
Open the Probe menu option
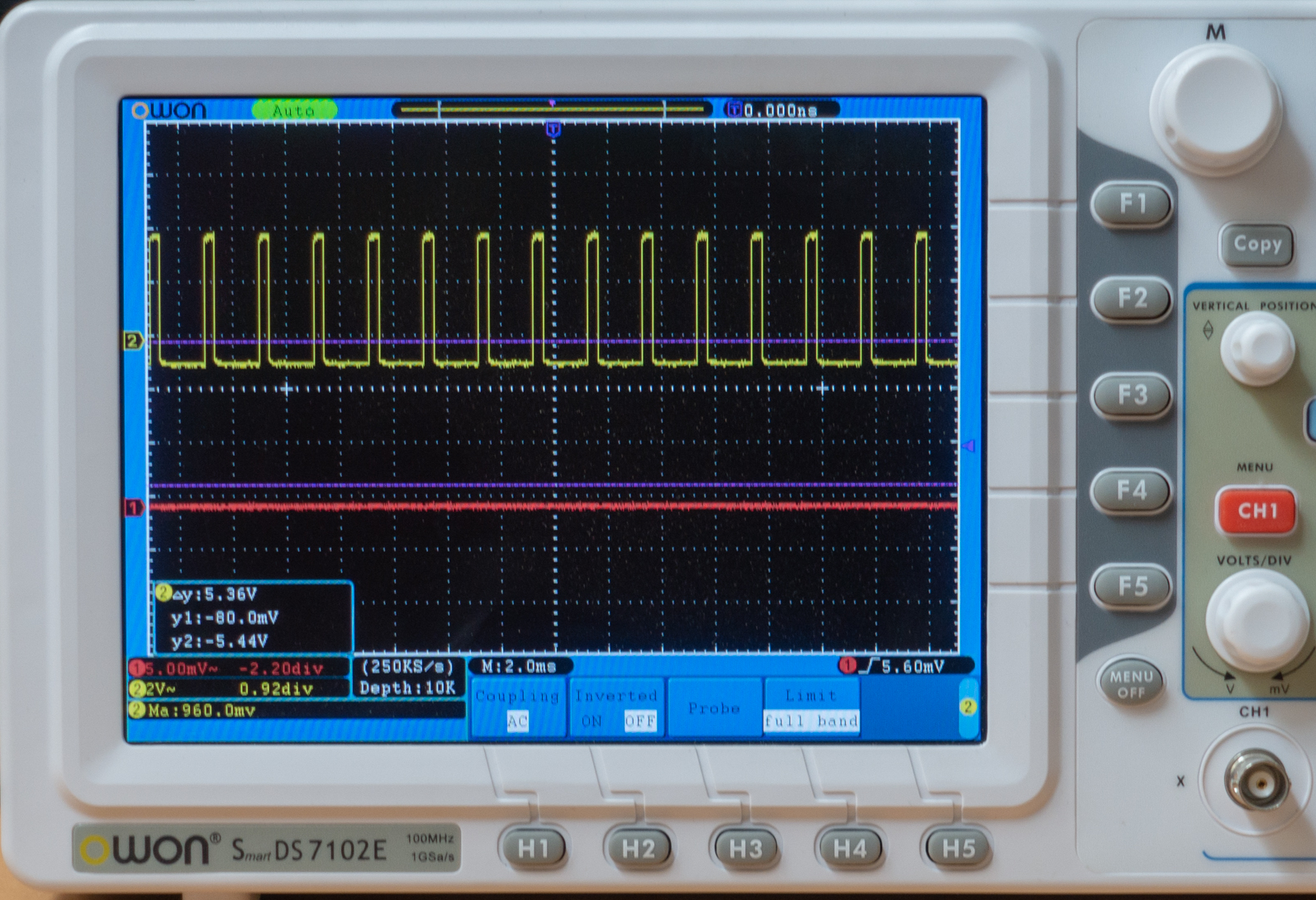tap(714, 708)
